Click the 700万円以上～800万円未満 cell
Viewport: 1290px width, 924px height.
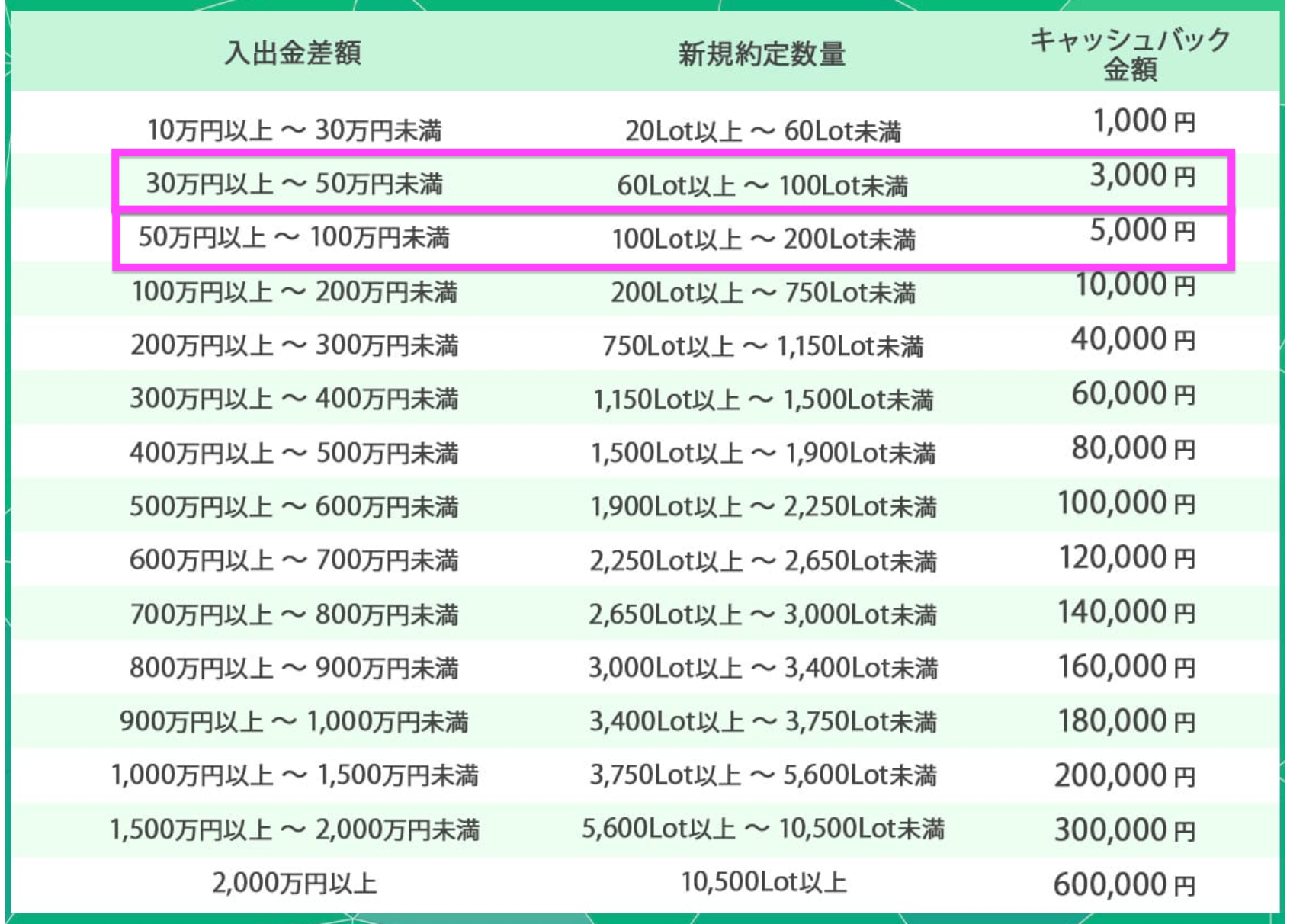click(294, 614)
